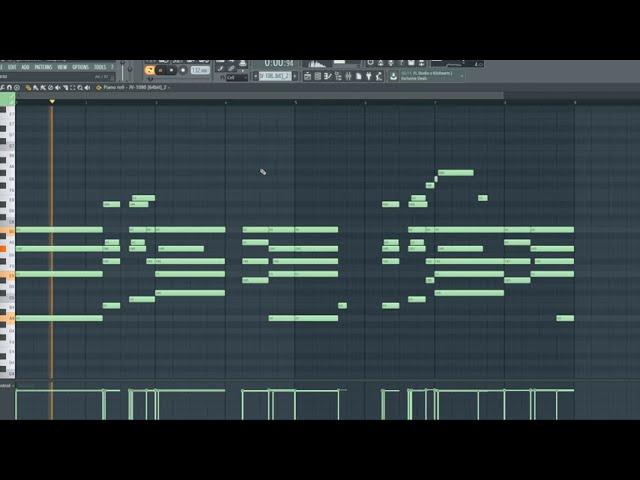This screenshot has height=480, width=640.
Task: Open the VIEW menu
Action: 62,67
